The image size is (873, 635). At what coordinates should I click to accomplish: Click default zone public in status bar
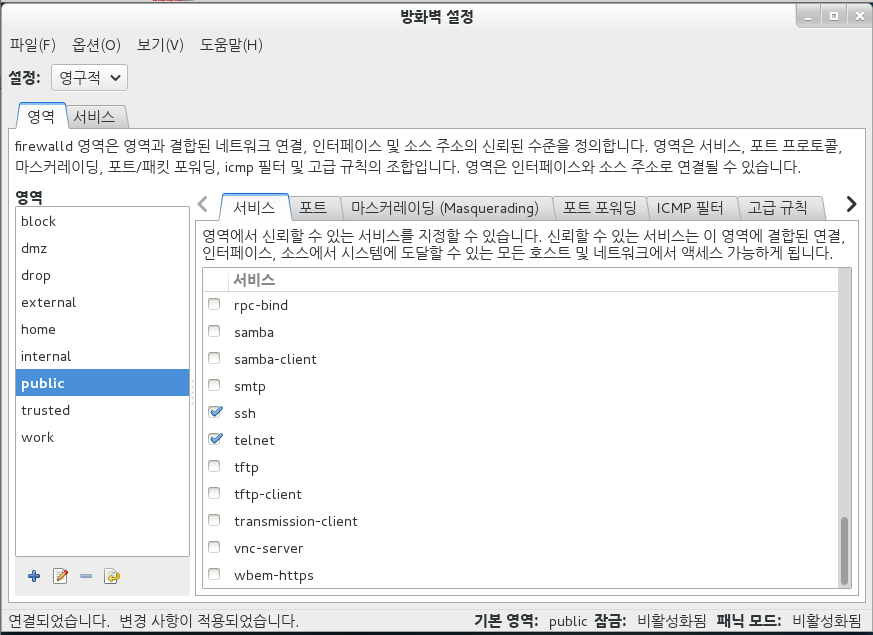[568, 621]
